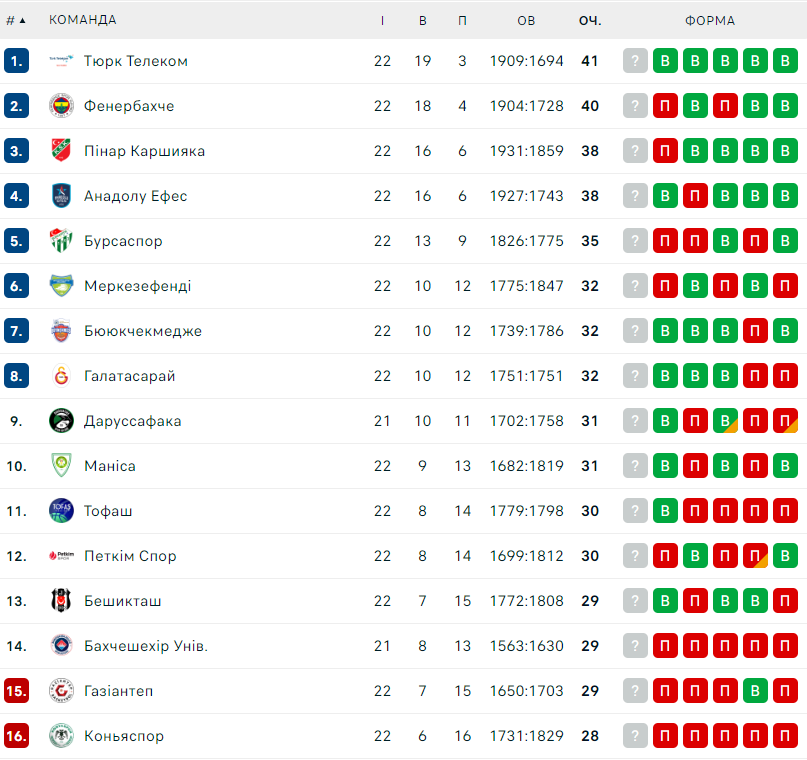The height and width of the screenshot is (760, 807).
Task: Click the red position badge number 16
Action: [16, 736]
